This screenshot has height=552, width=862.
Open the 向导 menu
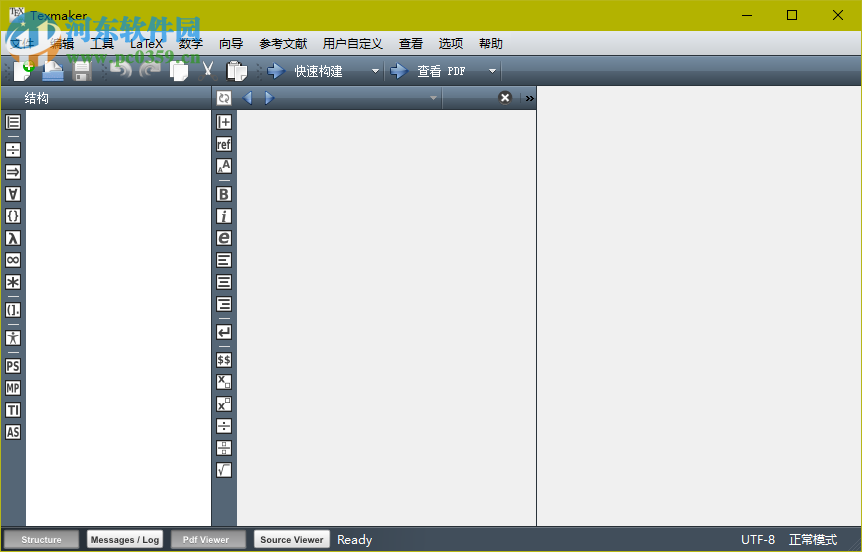[x=231, y=43]
